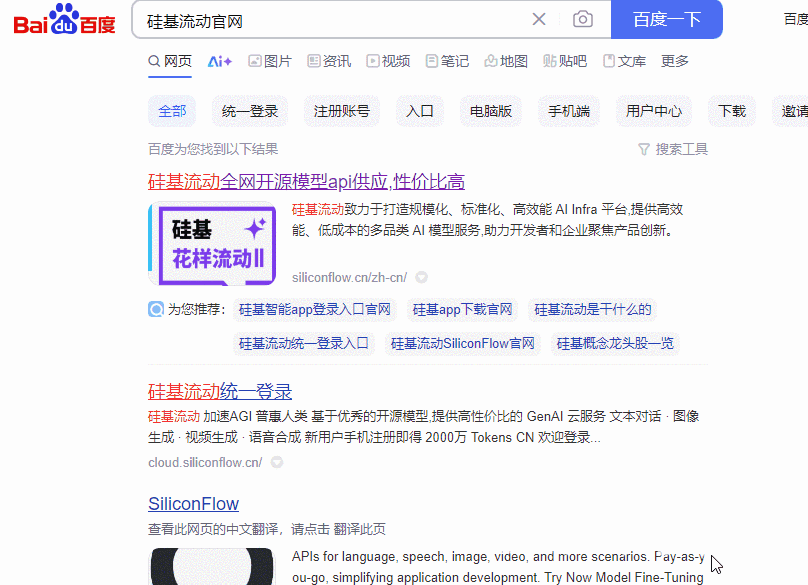The width and height of the screenshot is (808, 585).
Task: Select the 电脑版 filter chip
Action: (491, 111)
